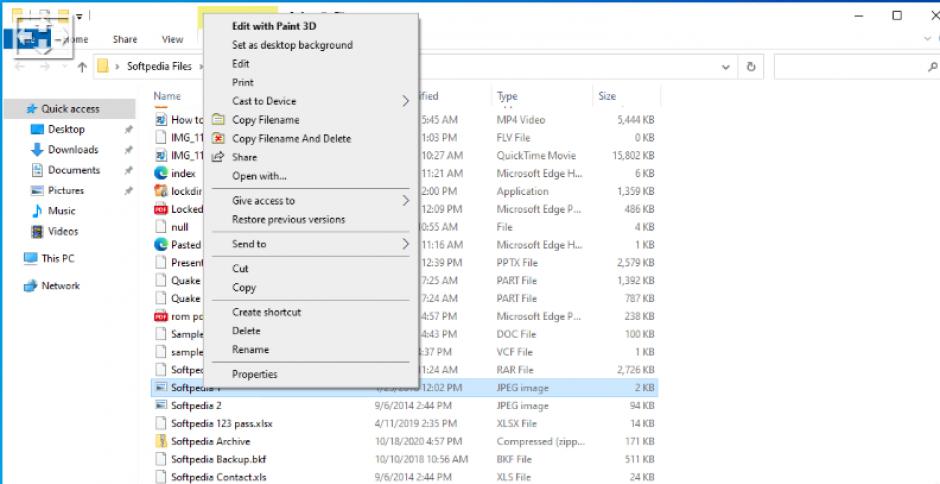The image size is (940, 484).
Task: Open Videos in the navigation pane
Action: (x=63, y=232)
